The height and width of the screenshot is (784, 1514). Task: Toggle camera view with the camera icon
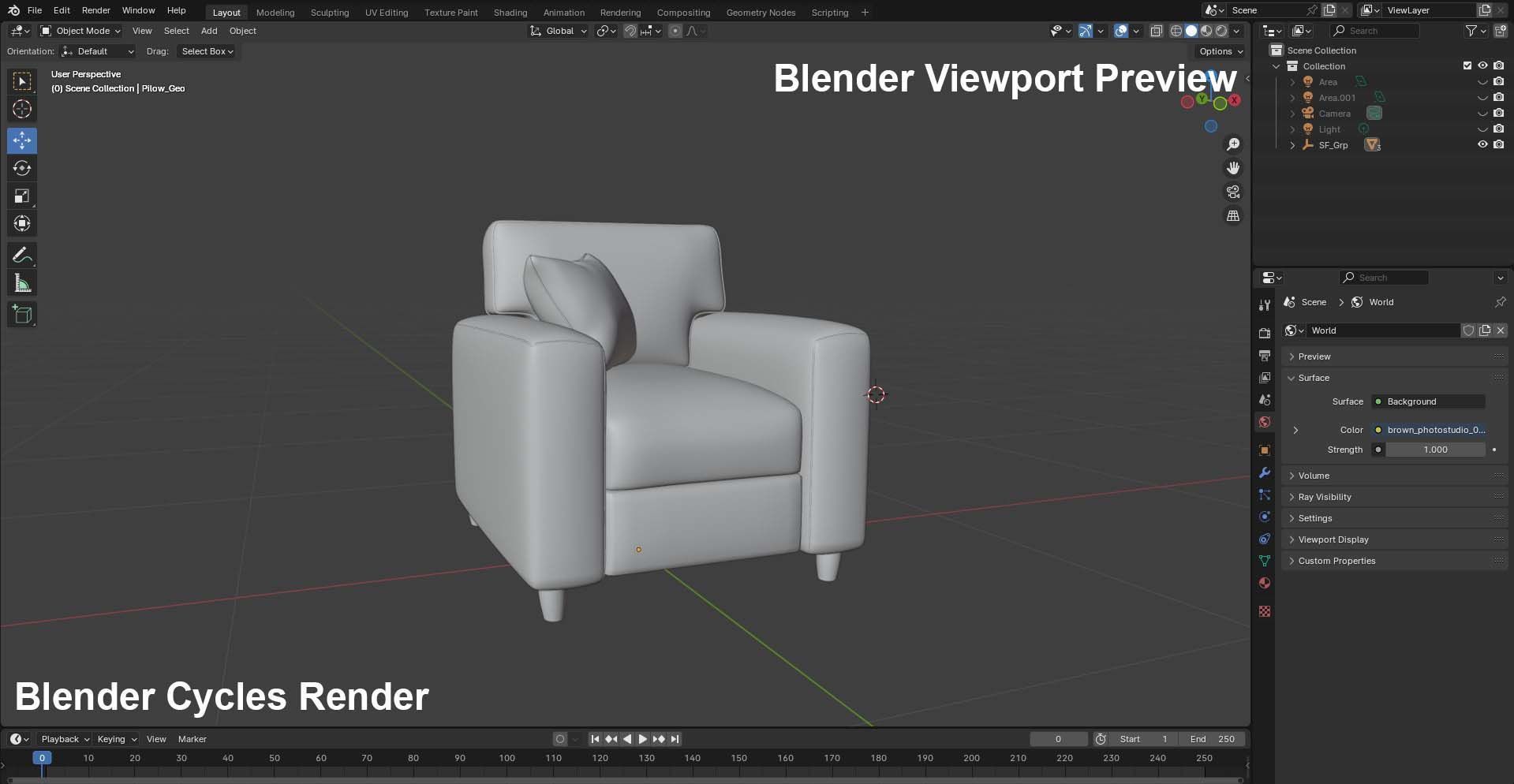click(x=1233, y=192)
